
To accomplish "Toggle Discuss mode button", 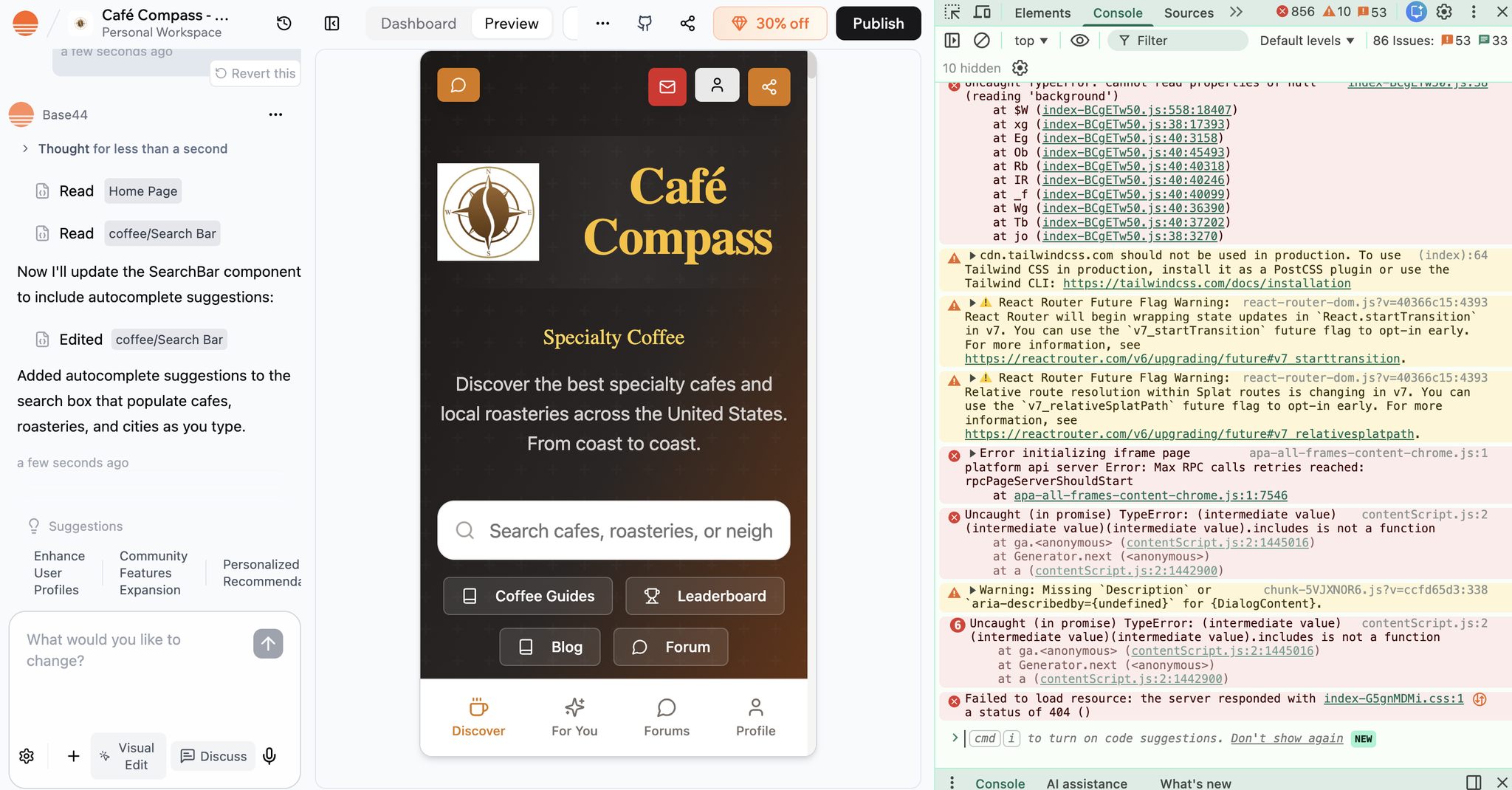I will (x=213, y=756).
